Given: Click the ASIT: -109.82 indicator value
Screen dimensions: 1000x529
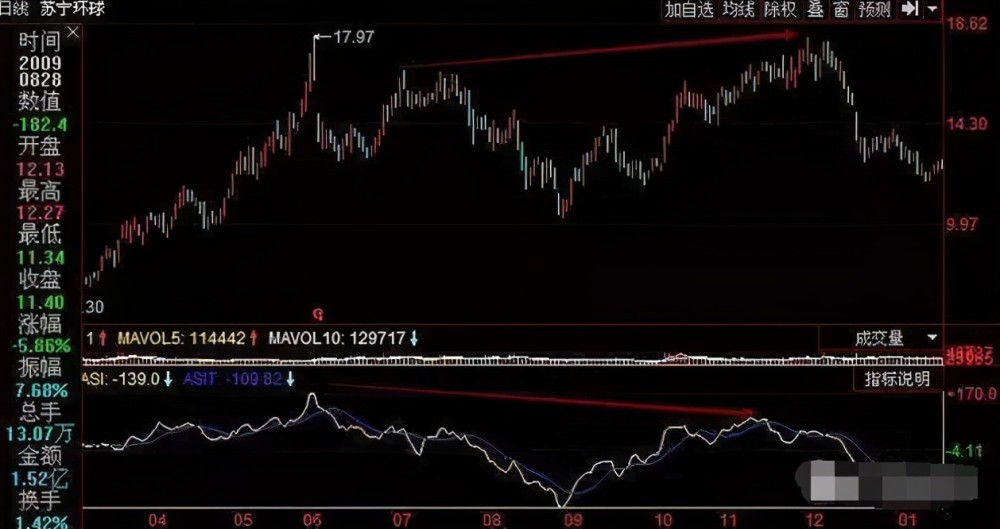Looking at the screenshot, I should 233,379.
